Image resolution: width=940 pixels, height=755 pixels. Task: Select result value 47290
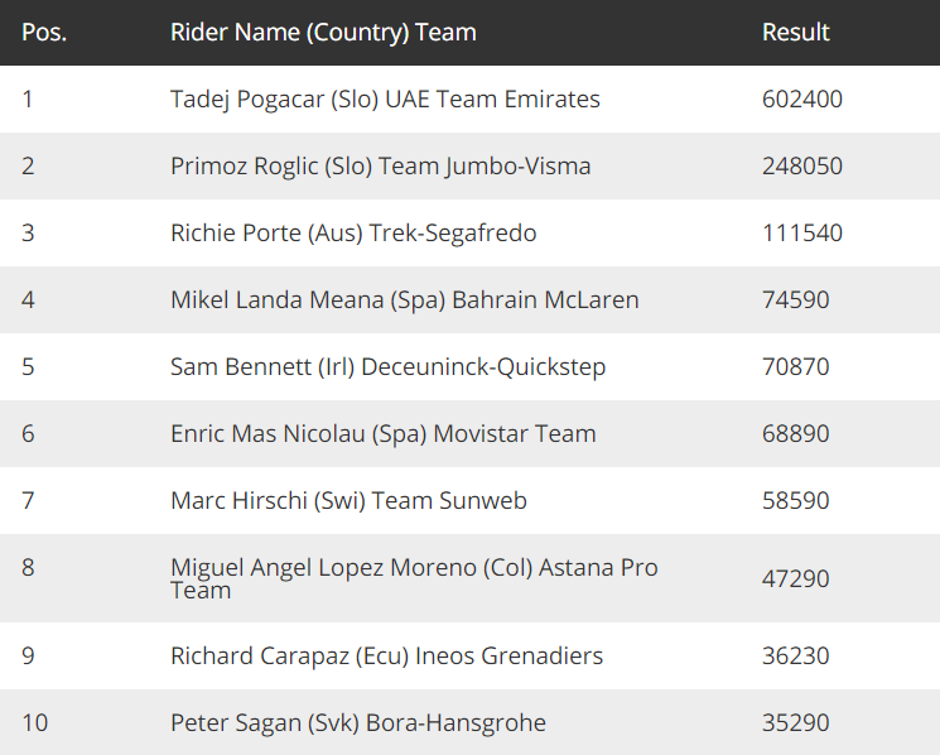click(x=795, y=578)
